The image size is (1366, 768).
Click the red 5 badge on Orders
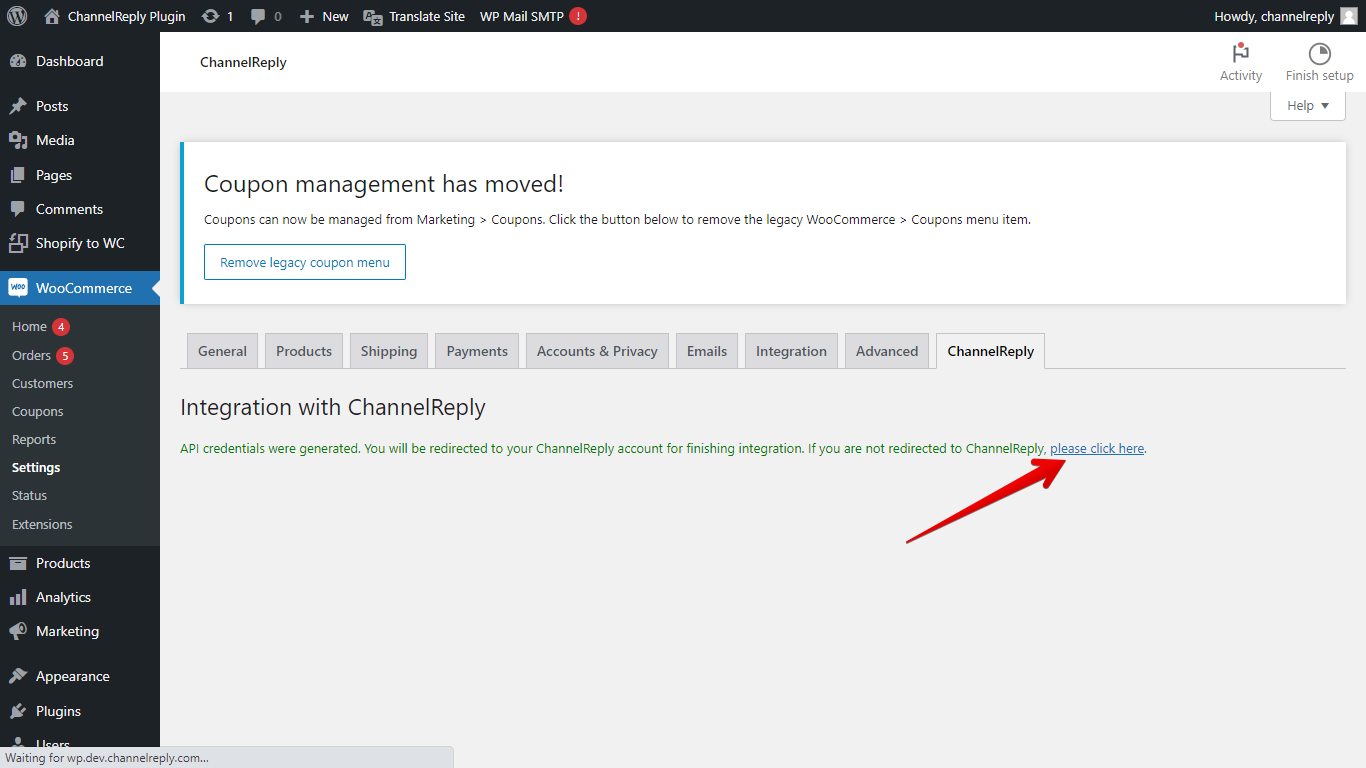[65, 356]
